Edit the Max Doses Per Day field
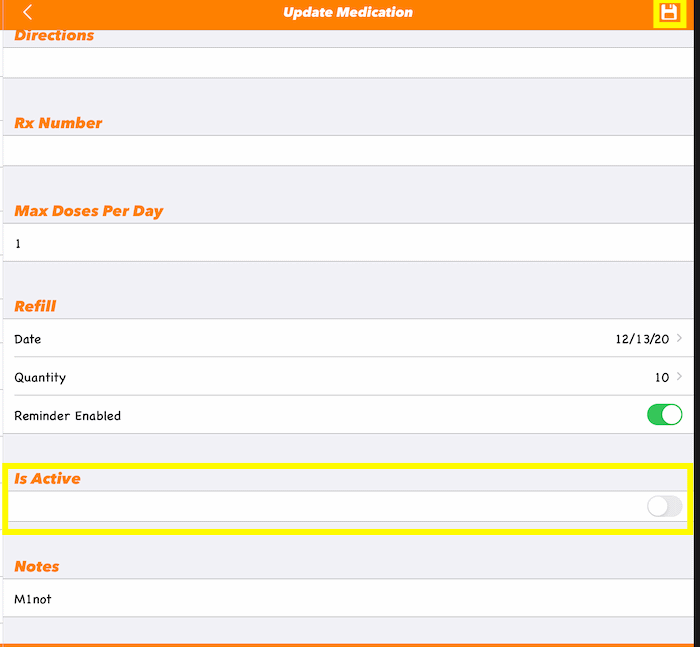 point(348,242)
